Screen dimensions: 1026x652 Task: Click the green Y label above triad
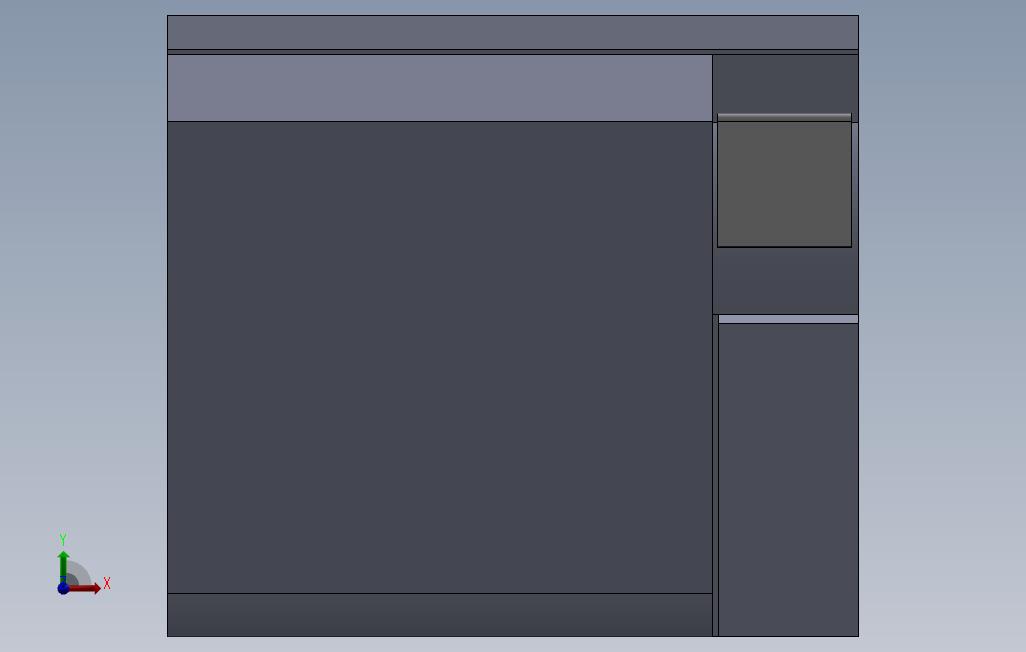63,539
